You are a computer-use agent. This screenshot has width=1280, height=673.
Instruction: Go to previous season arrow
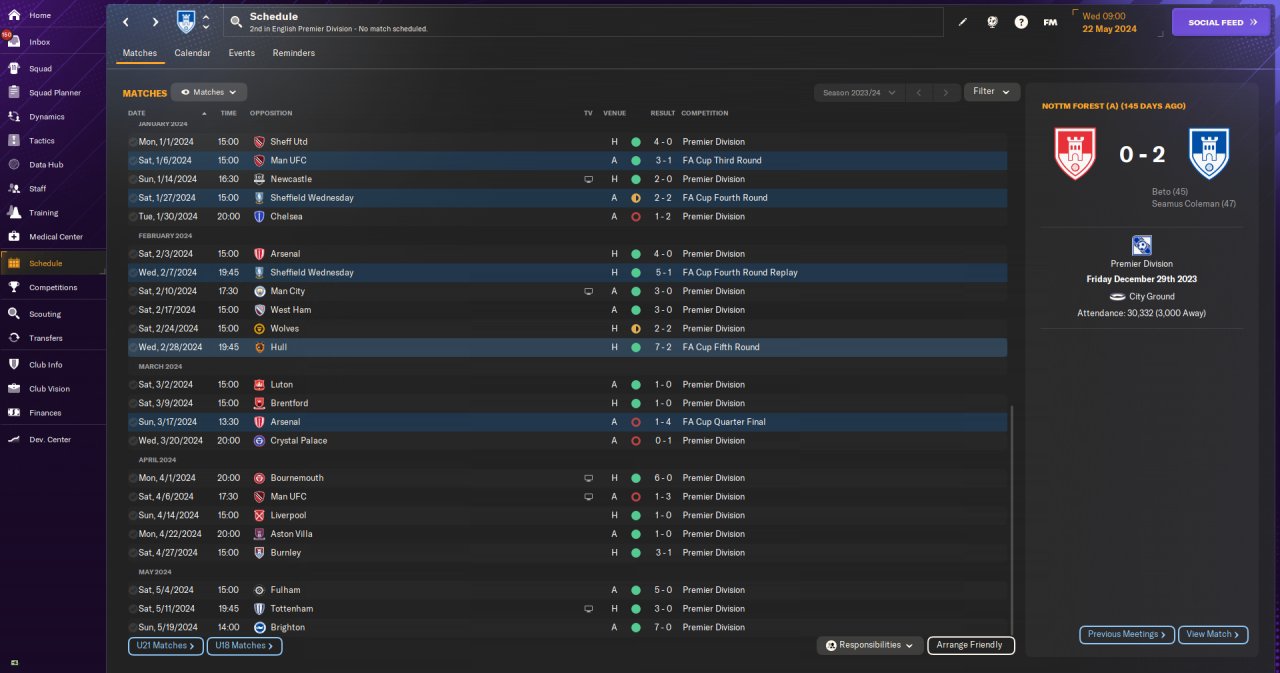(x=918, y=92)
